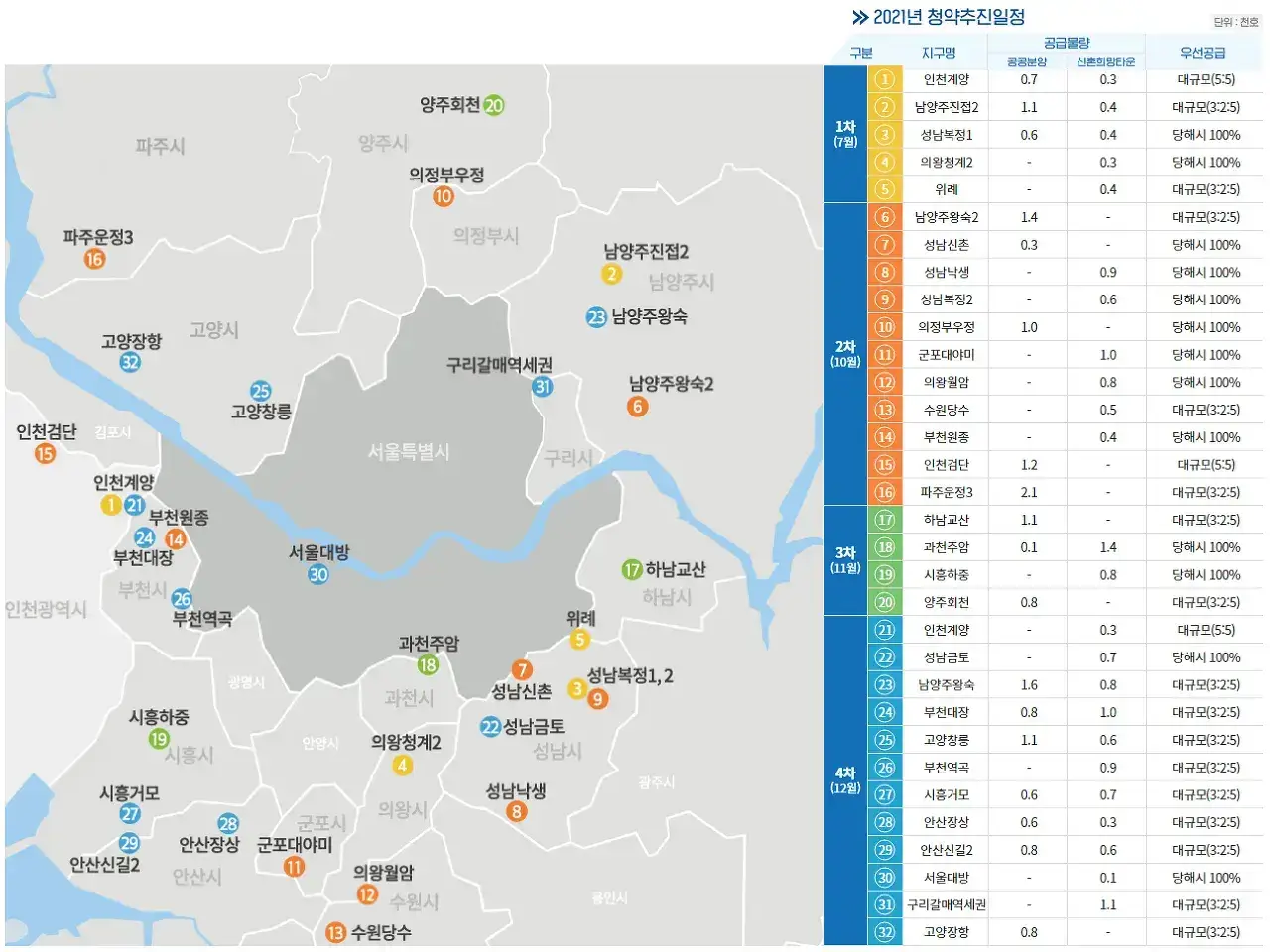Screen dimensions: 1270x952
Task: Click the 양주회천 number 20 marker
Action: tap(493, 106)
